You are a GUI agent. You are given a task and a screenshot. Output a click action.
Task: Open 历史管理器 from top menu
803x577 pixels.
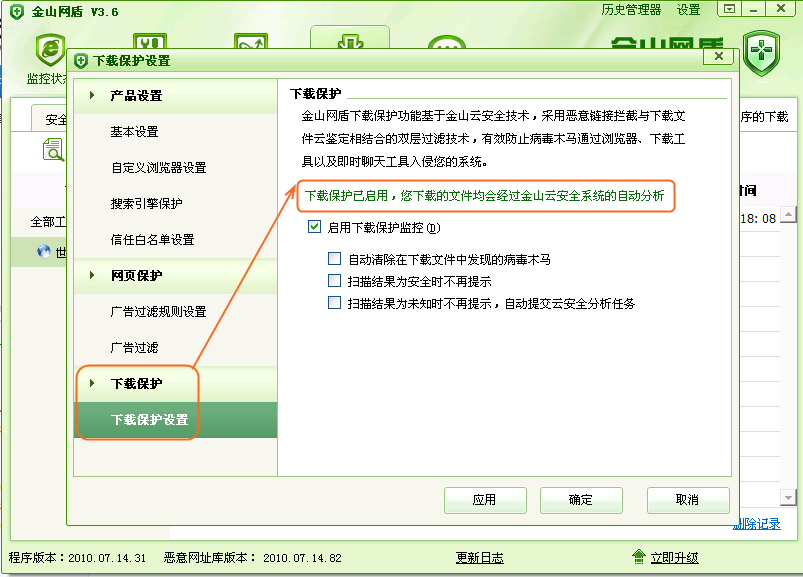[631, 10]
